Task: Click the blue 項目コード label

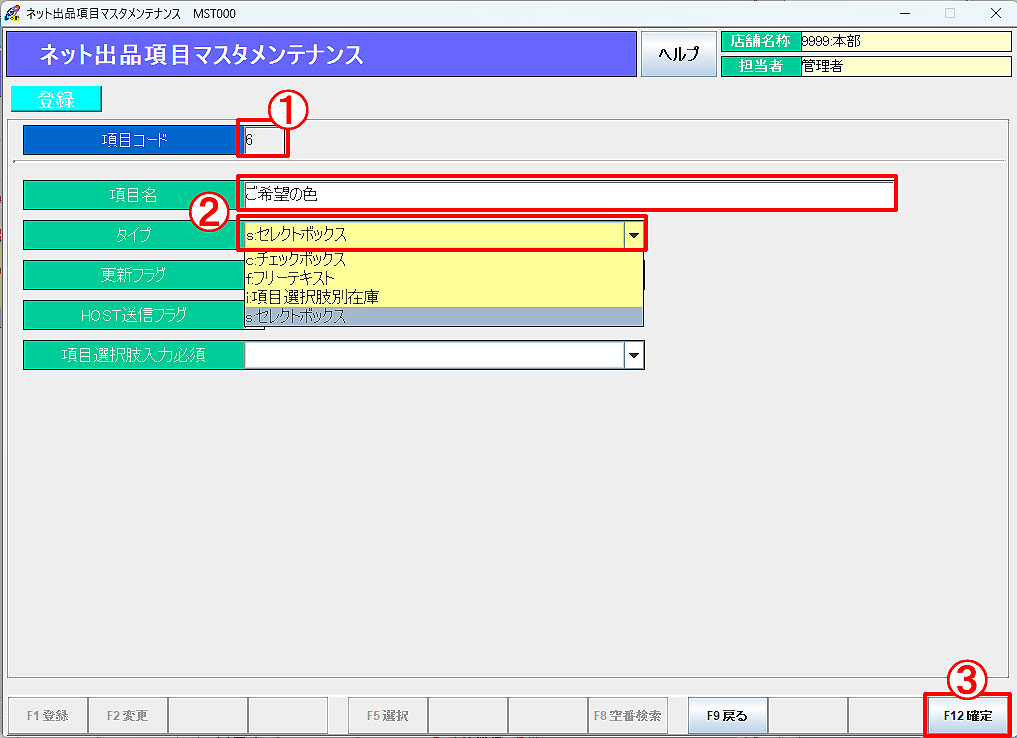Action: (134, 140)
